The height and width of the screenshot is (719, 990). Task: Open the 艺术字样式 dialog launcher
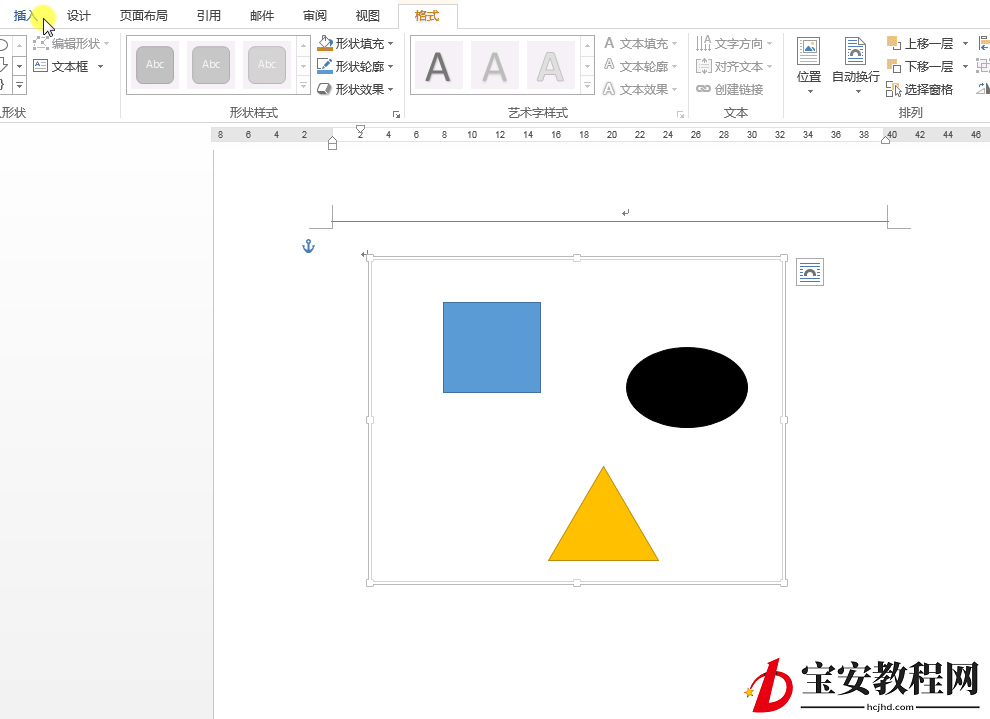tap(680, 114)
